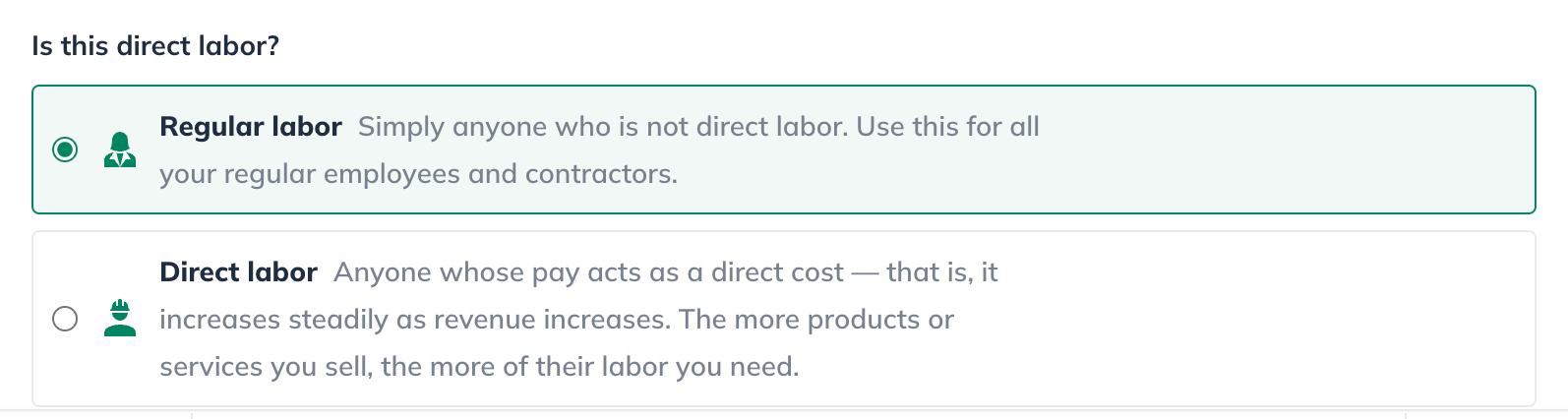Click "the more of their labor you need" phrase
The width and height of the screenshot is (1568, 419).
[x=589, y=367]
